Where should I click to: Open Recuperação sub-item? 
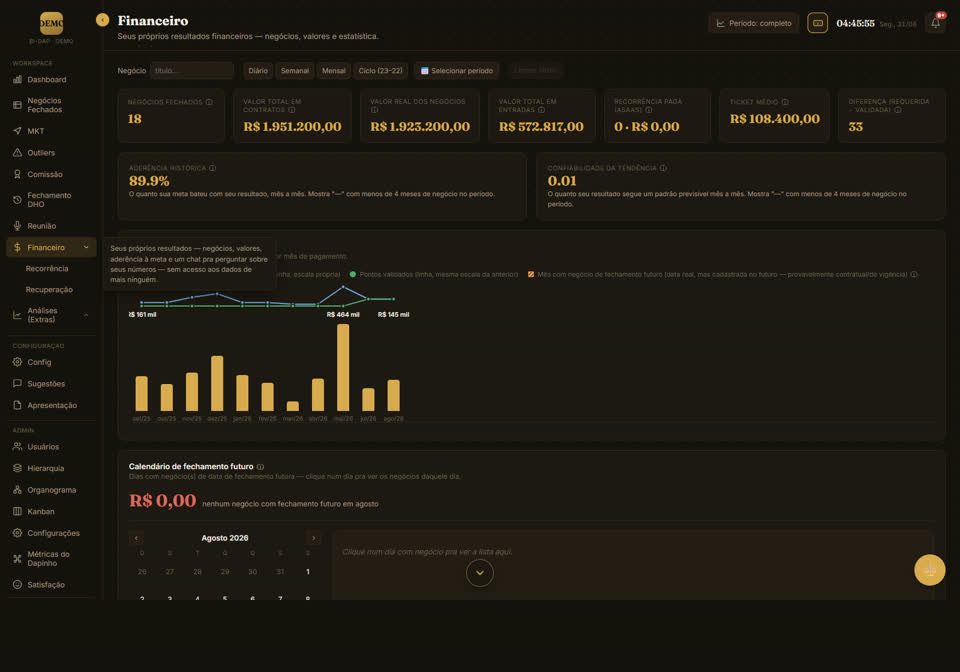click(49, 289)
